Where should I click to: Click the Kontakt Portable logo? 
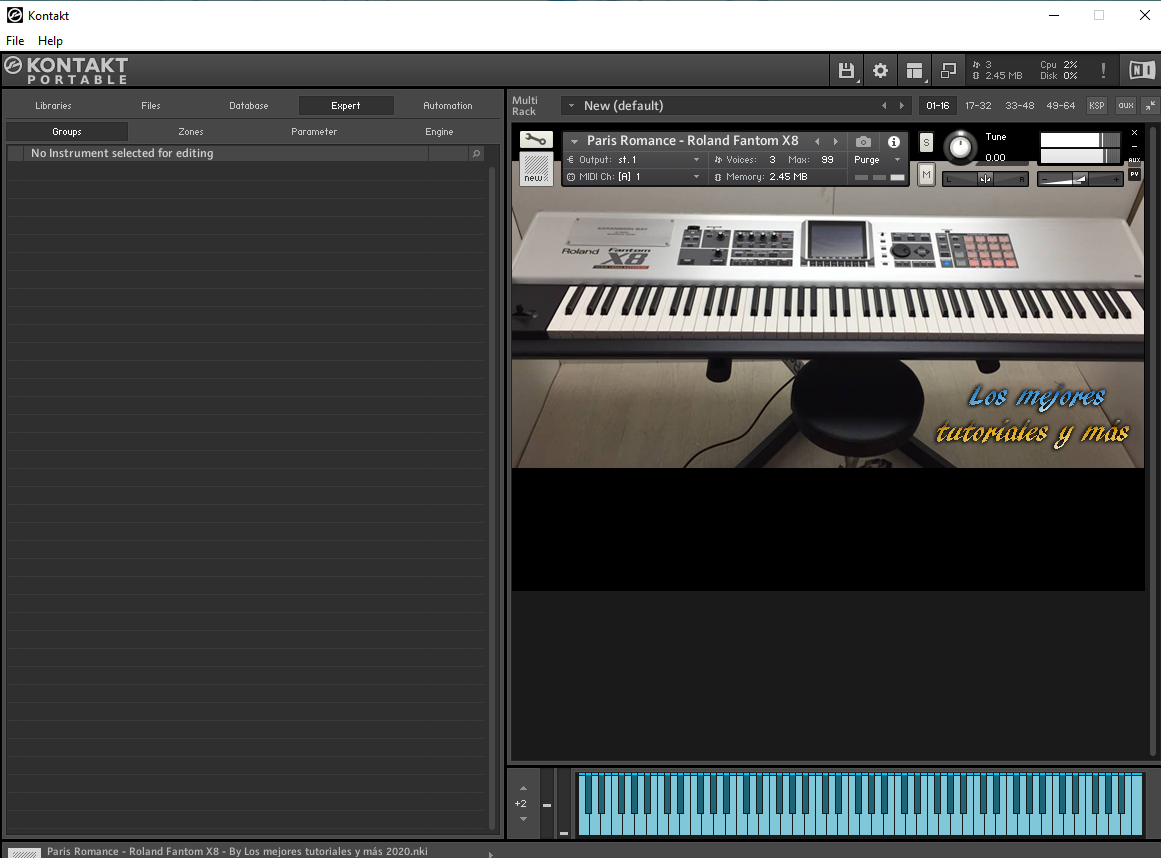click(x=67, y=70)
